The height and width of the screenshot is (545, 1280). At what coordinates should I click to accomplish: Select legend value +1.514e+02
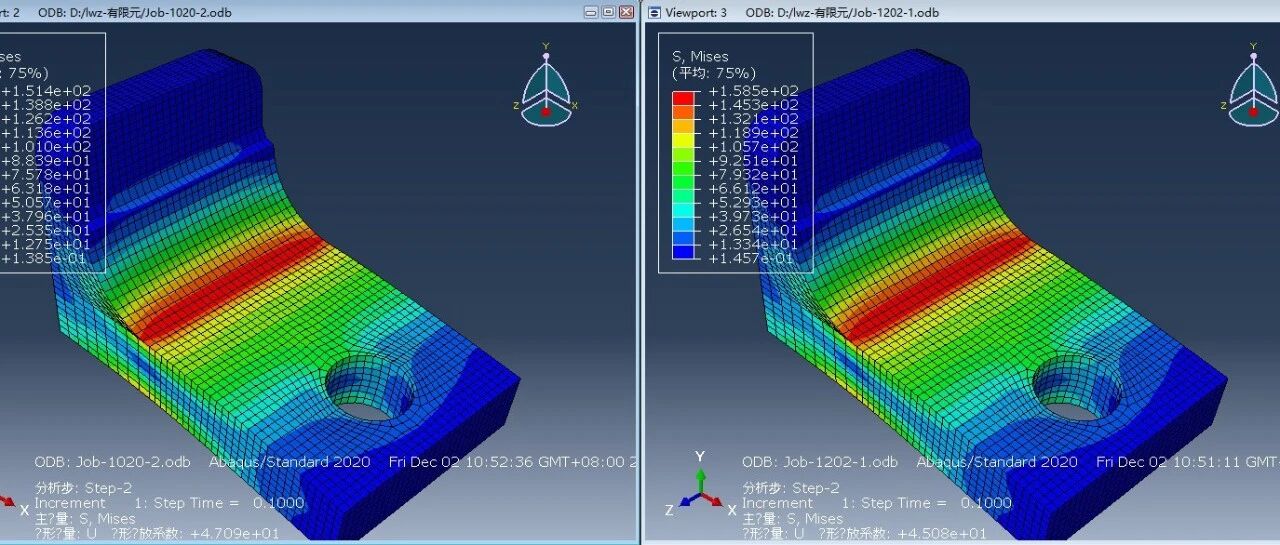tap(46, 91)
